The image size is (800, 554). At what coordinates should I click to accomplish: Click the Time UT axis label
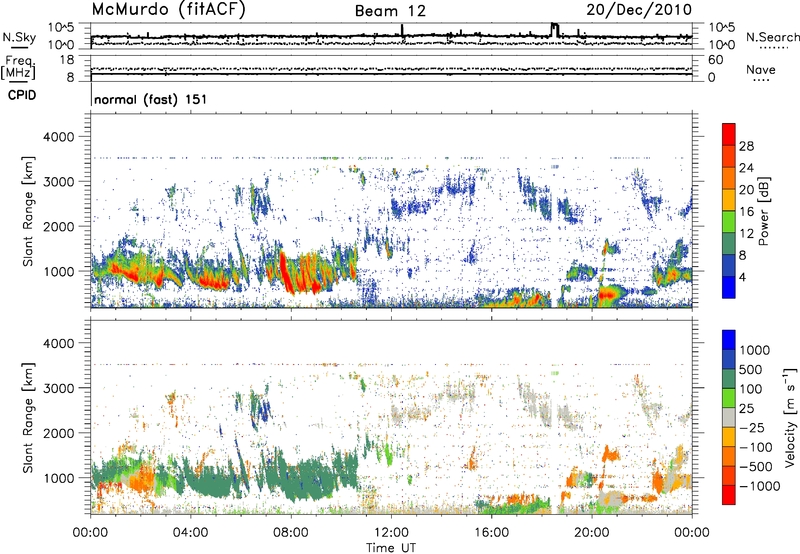(x=391, y=548)
